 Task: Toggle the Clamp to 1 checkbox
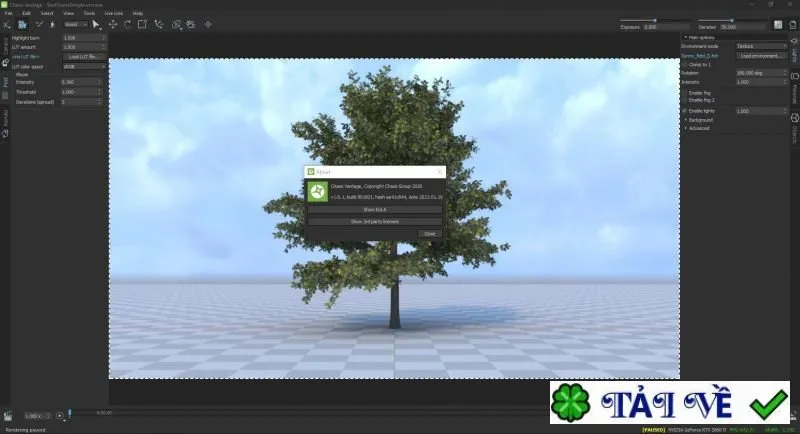coord(685,65)
